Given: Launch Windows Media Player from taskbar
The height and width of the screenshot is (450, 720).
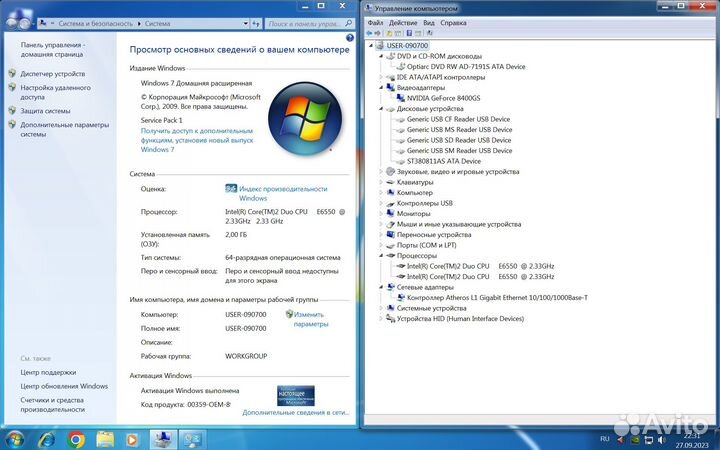Looking at the screenshot, I should 132,440.
